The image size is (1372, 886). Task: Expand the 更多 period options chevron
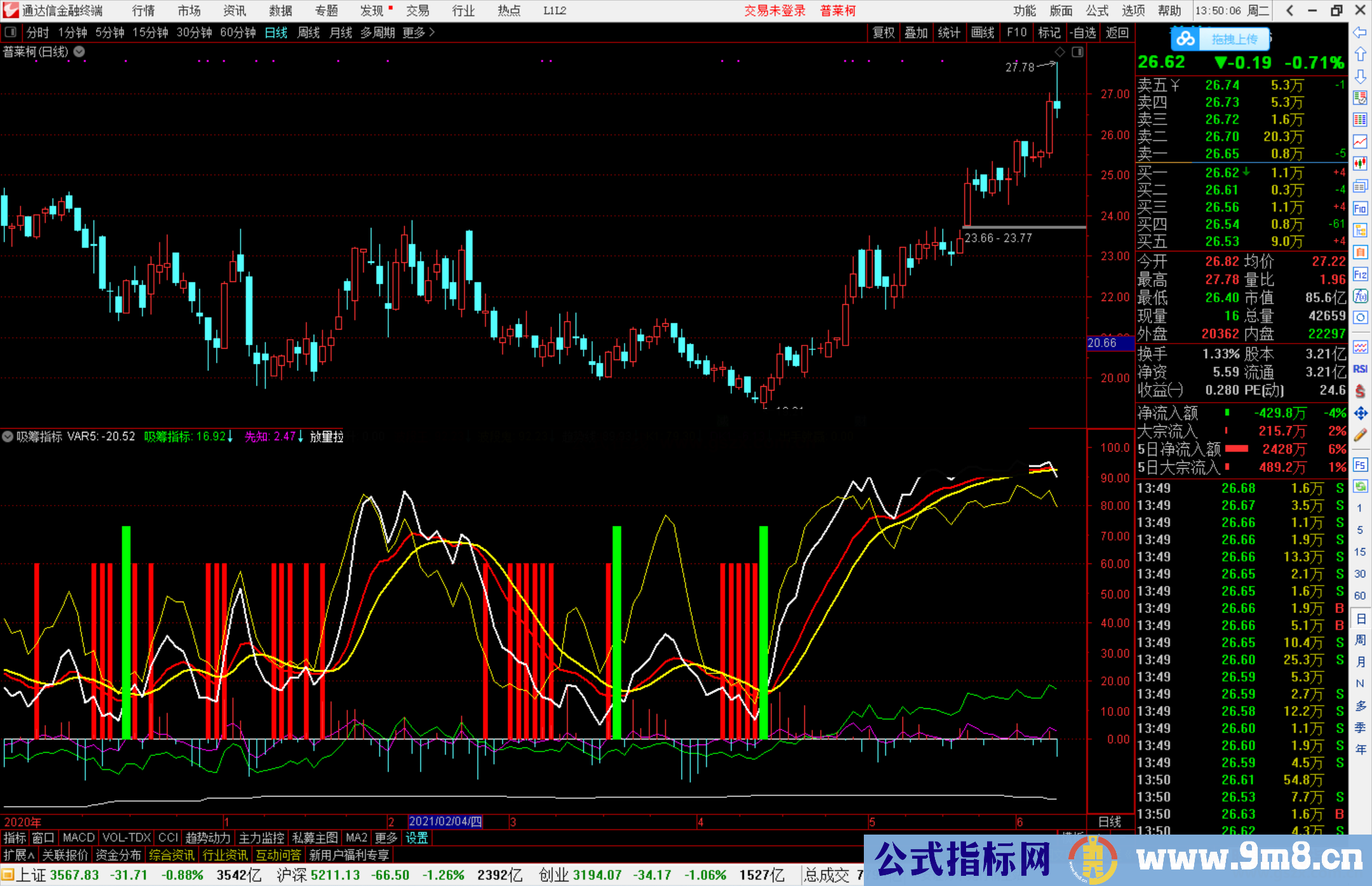pyautogui.click(x=432, y=32)
